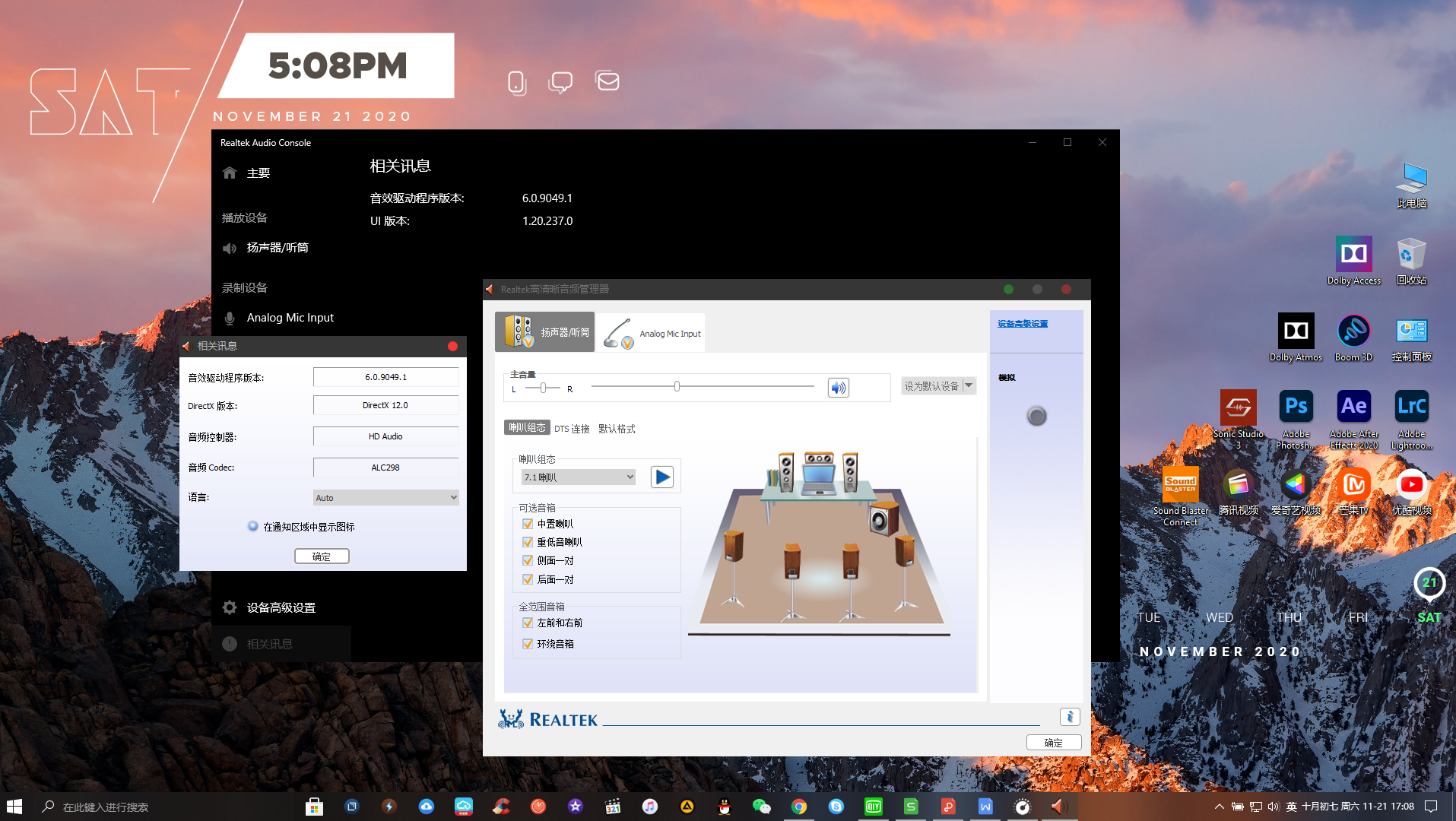The height and width of the screenshot is (821, 1456).
Task: Toggle the 后面一对 checkbox
Action: tap(528, 579)
